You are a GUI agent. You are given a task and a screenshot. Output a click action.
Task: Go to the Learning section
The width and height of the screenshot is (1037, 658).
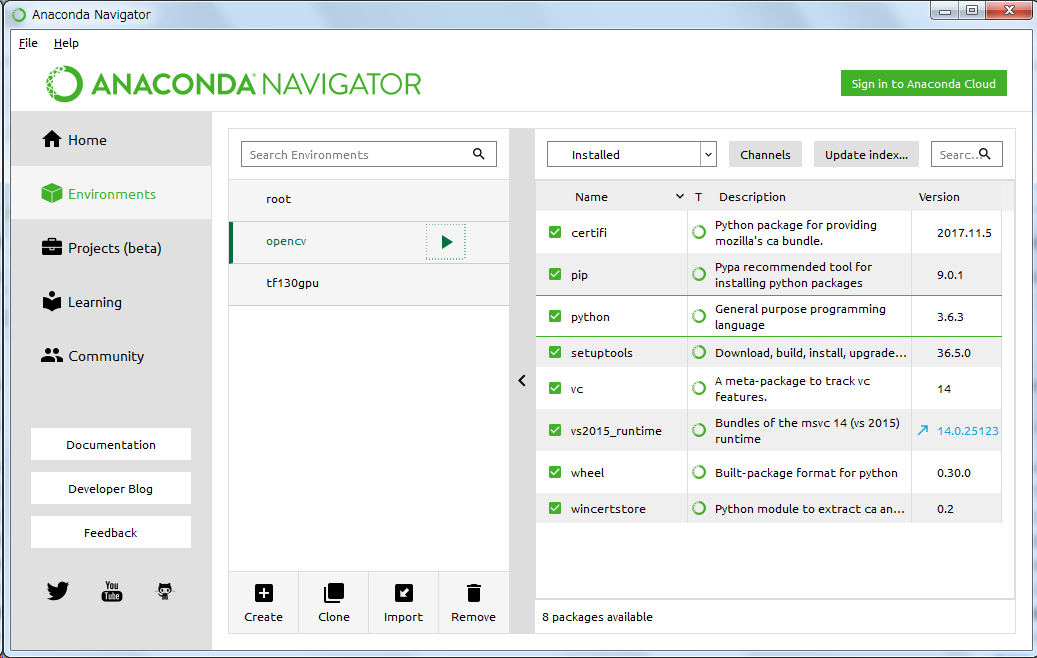[111, 302]
